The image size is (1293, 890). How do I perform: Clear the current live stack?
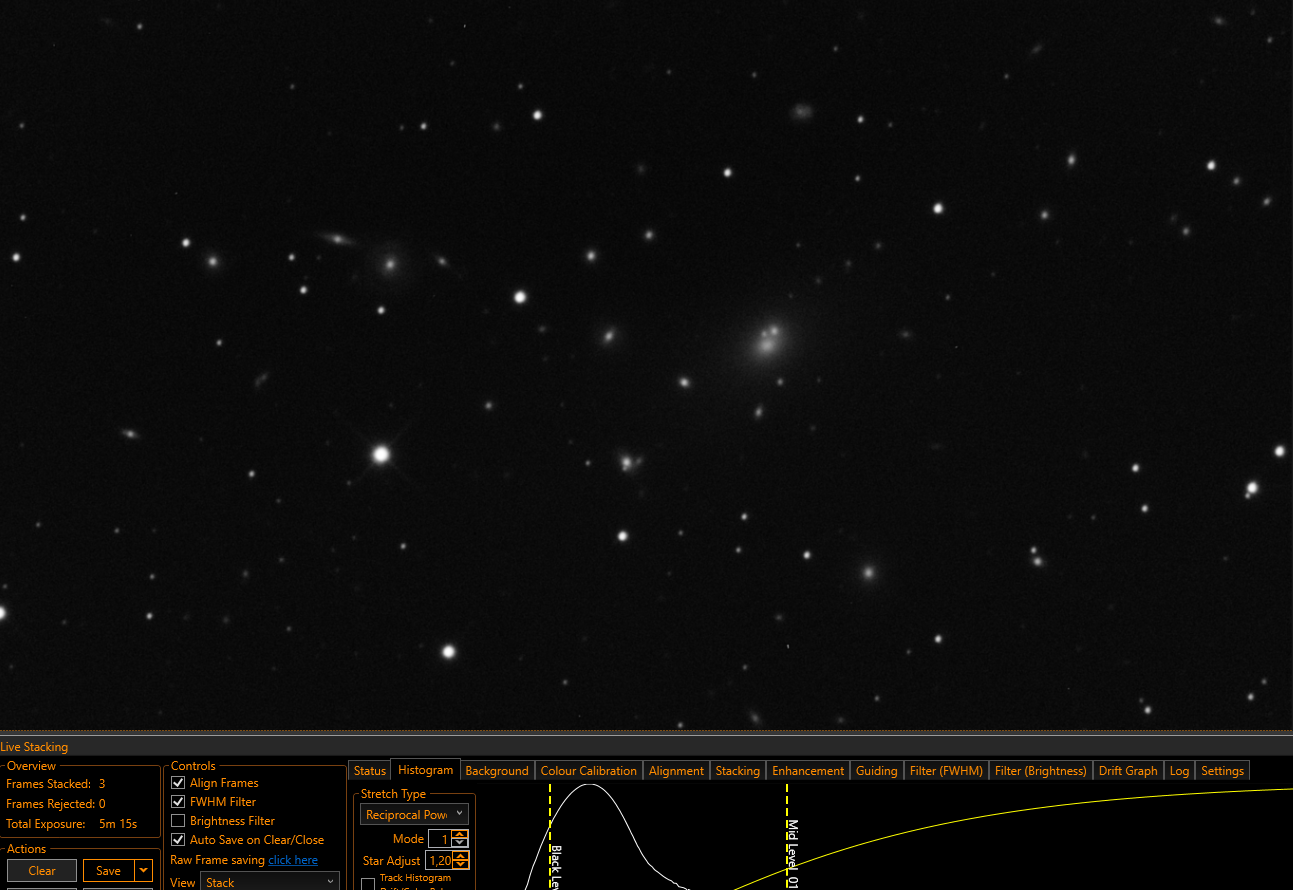(42, 871)
